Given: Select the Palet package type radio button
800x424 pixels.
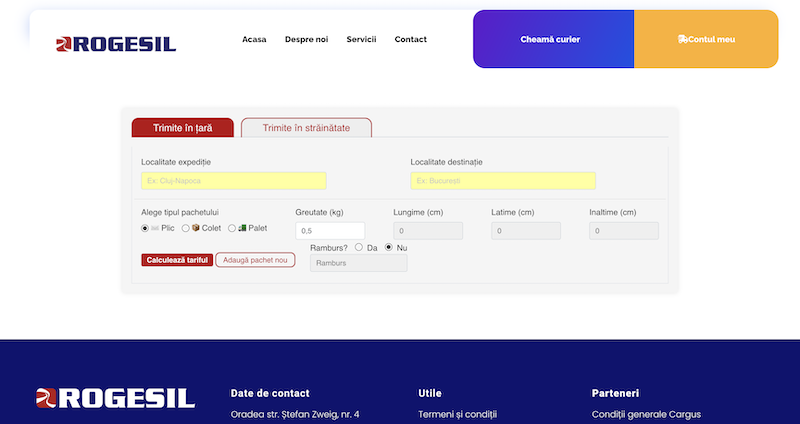Looking at the screenshot, I should click(x=232, y=228).
